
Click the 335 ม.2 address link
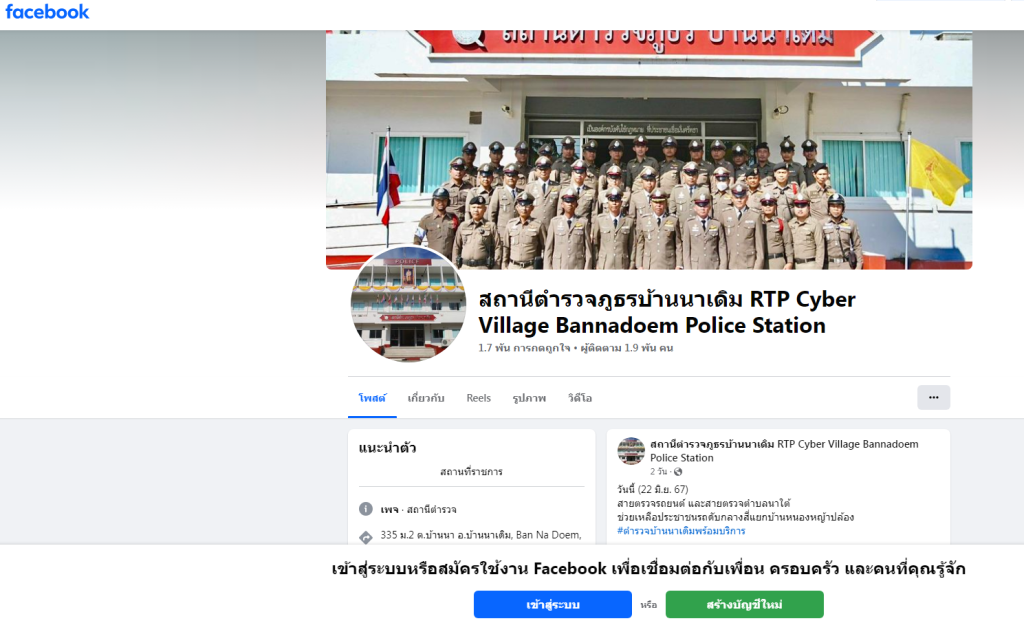point(480,535)
